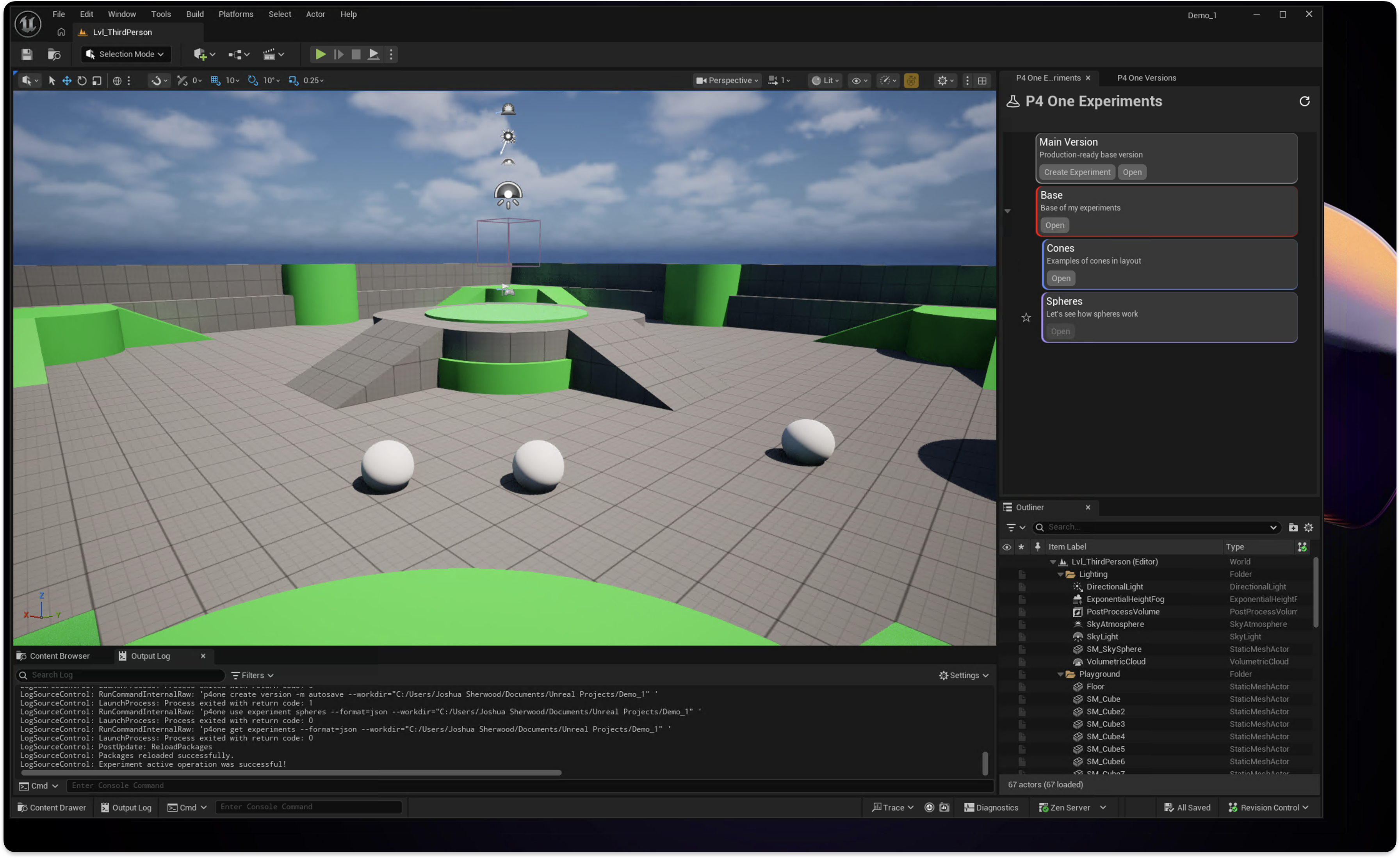Open the grid snap value 10 dropdown

pyautogui.click(x=232, y=80)
